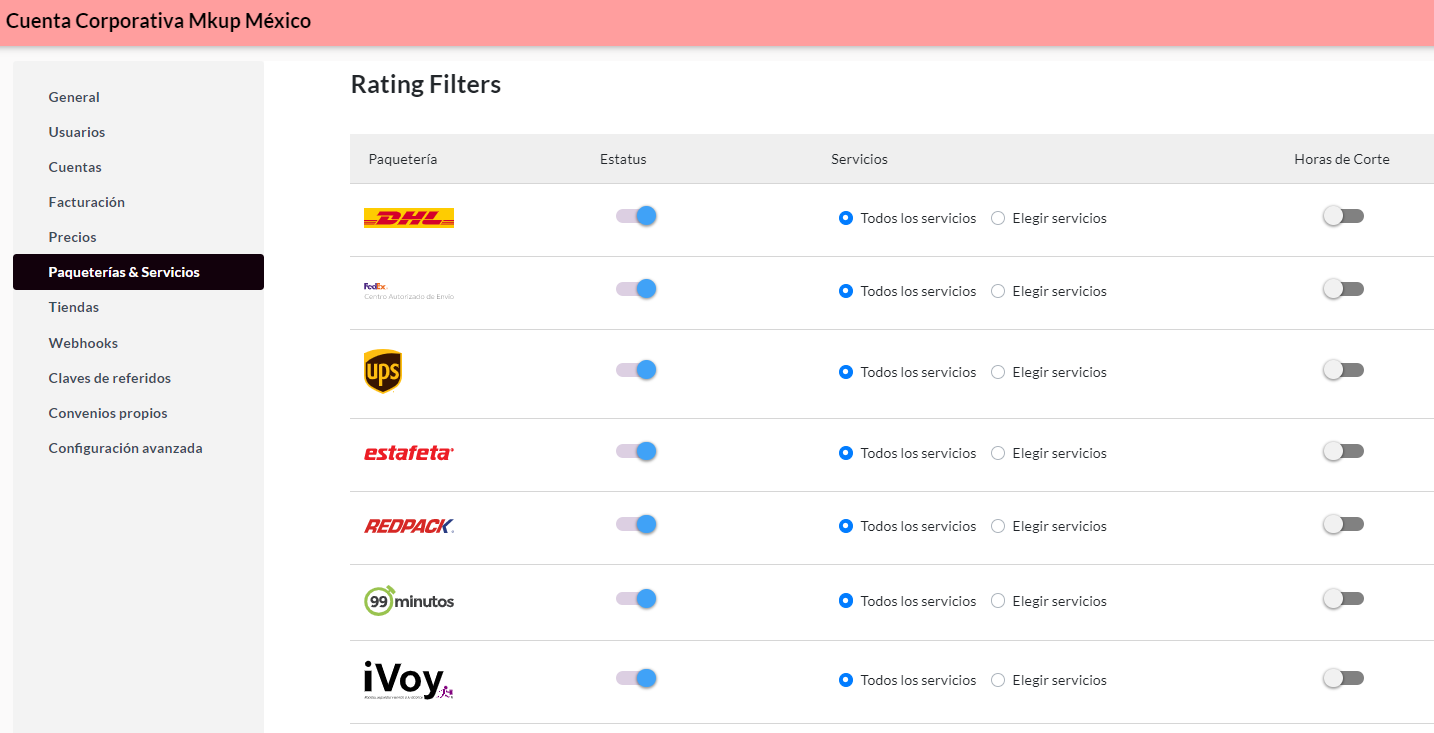Disable the DHL Estatus toggle
Screen dimensions: 1434x733
(636, 216)
